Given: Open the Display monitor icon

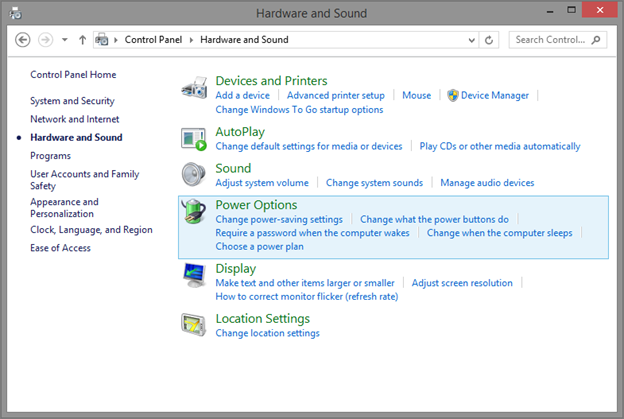Looking at the screenshot, I should click(194, 275).
